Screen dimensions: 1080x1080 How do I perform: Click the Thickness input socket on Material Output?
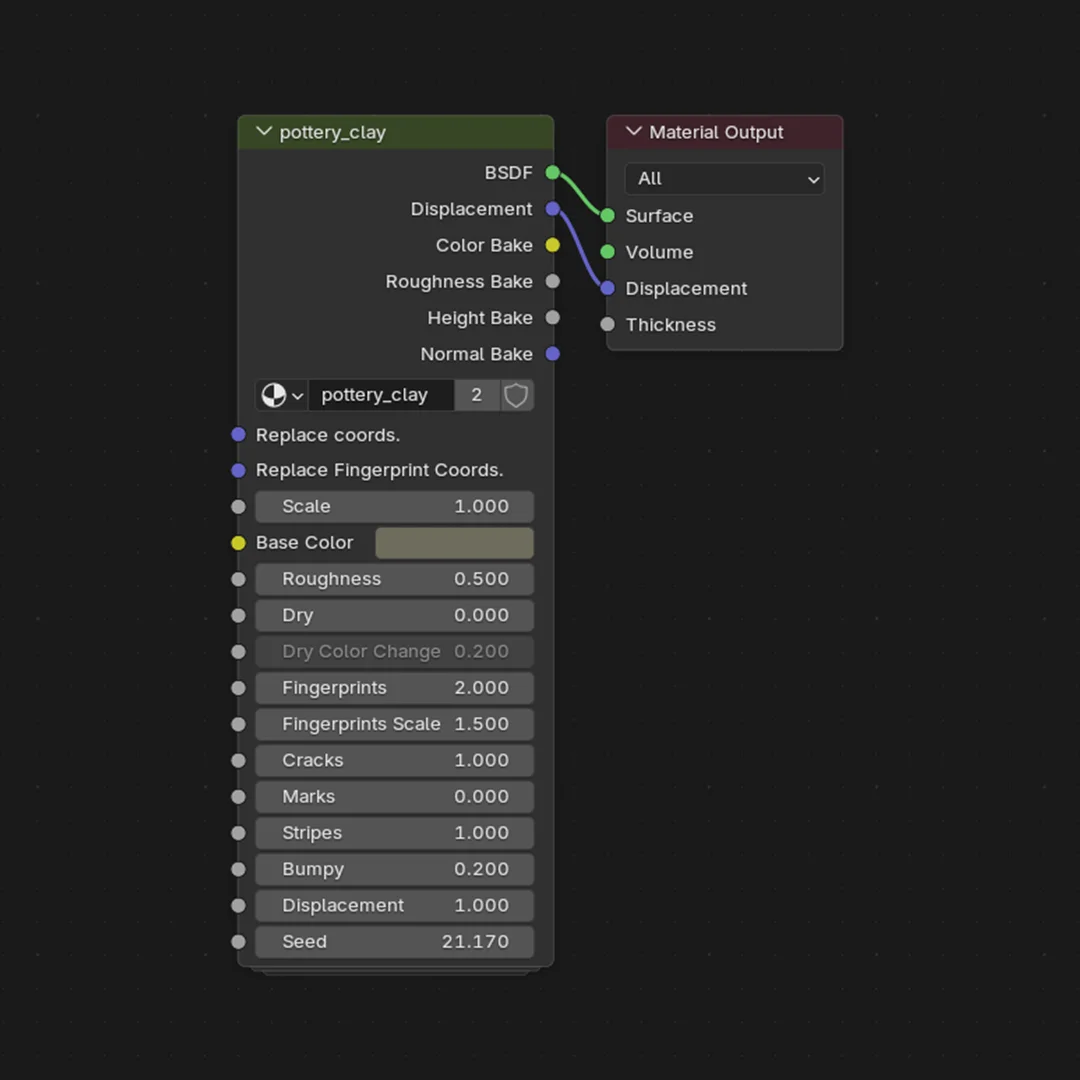click(607, 324)
